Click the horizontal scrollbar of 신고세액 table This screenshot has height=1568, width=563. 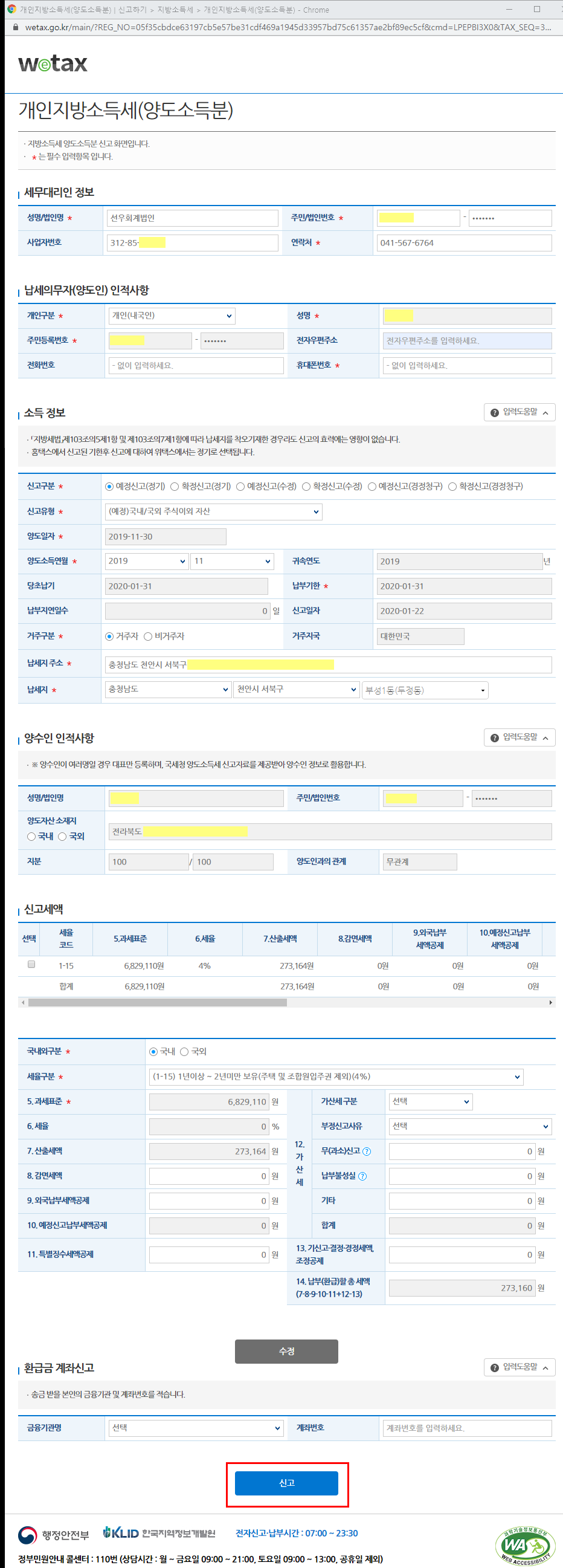pyautogui.click(x=158, y=1003)
